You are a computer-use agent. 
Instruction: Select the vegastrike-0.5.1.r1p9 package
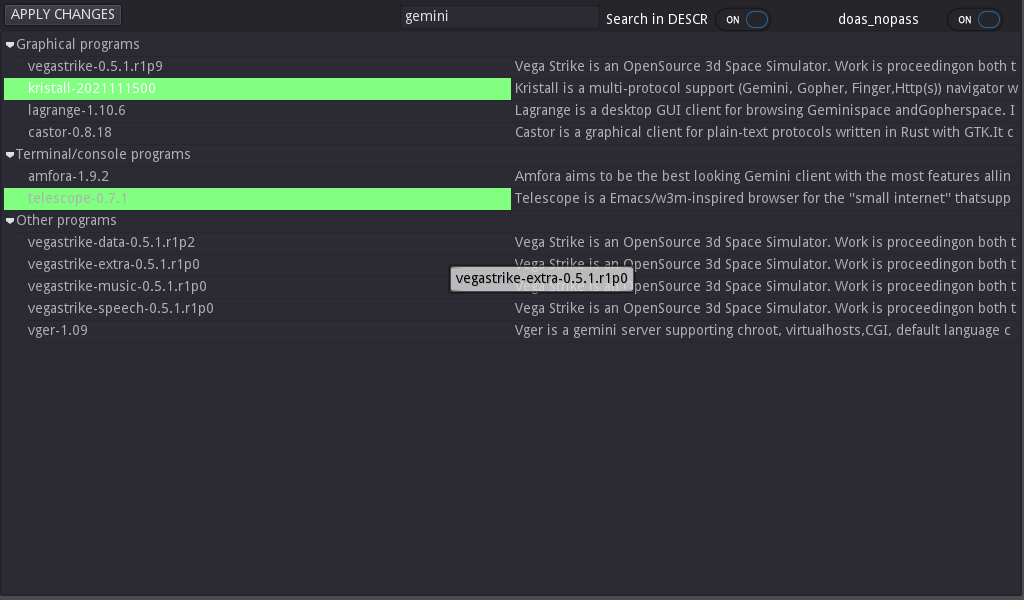coord(95,67)
